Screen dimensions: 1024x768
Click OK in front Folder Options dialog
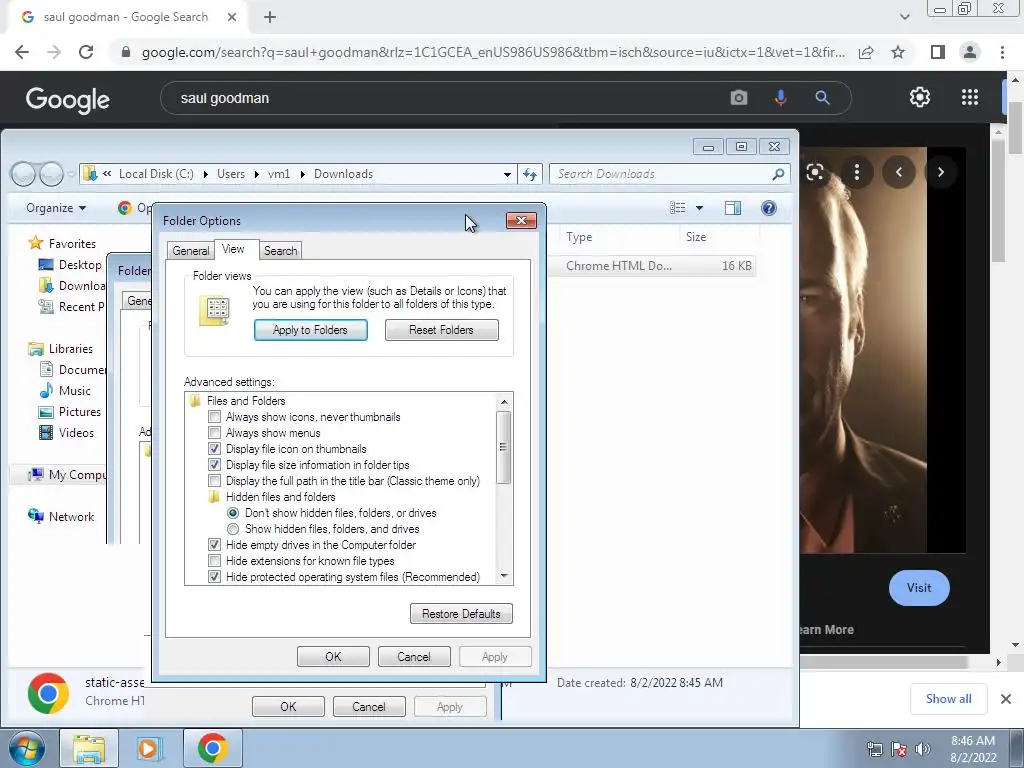[333, 656]
